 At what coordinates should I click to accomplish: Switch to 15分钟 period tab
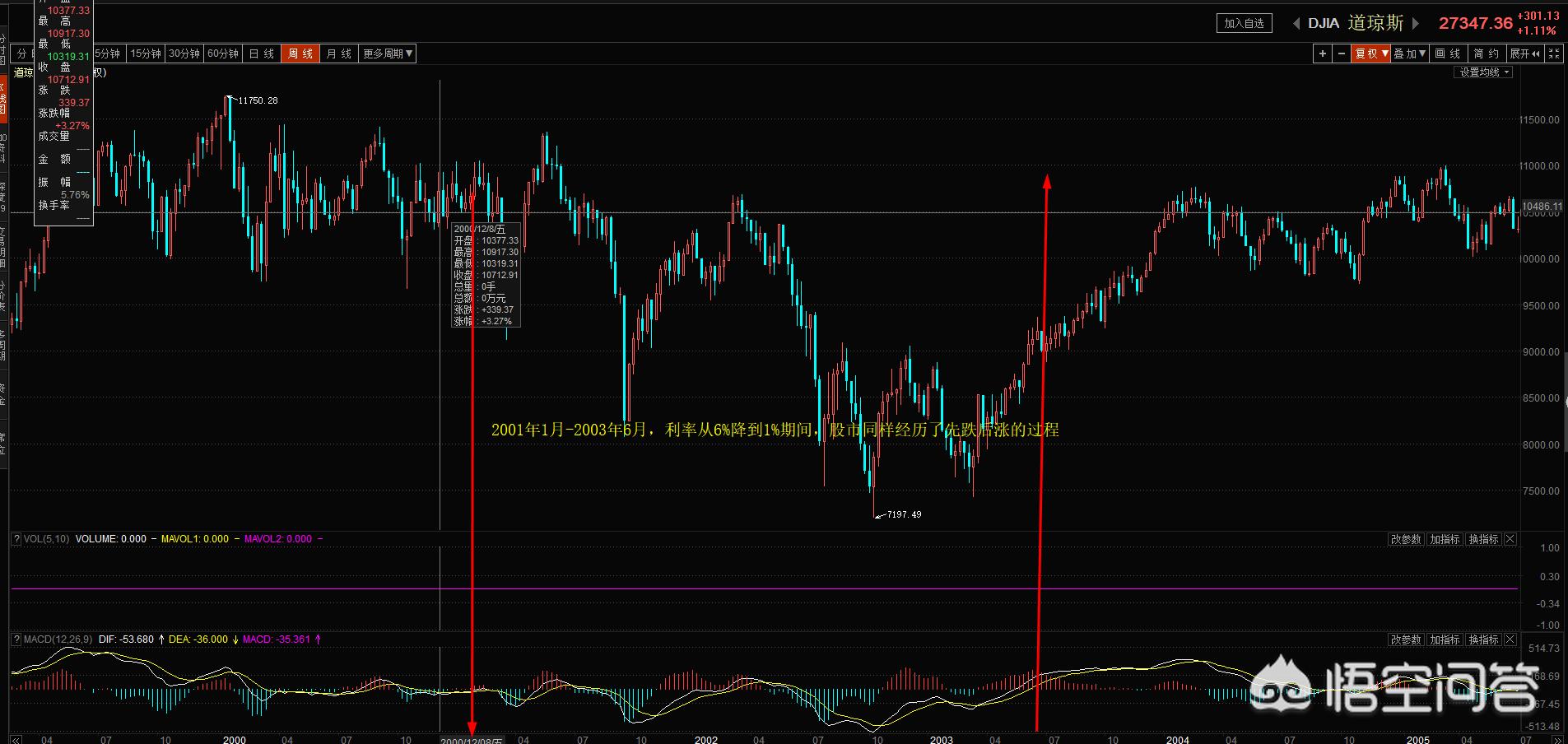tap(146, 53)
